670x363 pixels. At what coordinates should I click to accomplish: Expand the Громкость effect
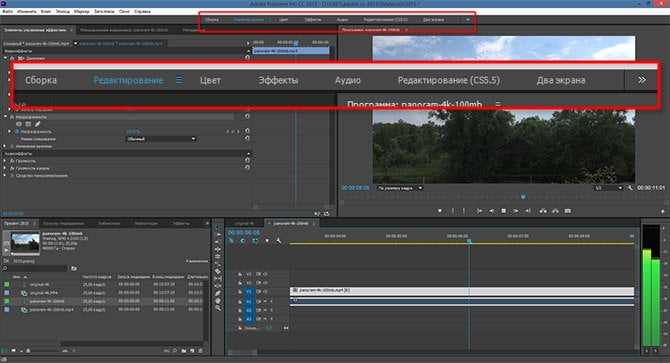tap(4, 161)
